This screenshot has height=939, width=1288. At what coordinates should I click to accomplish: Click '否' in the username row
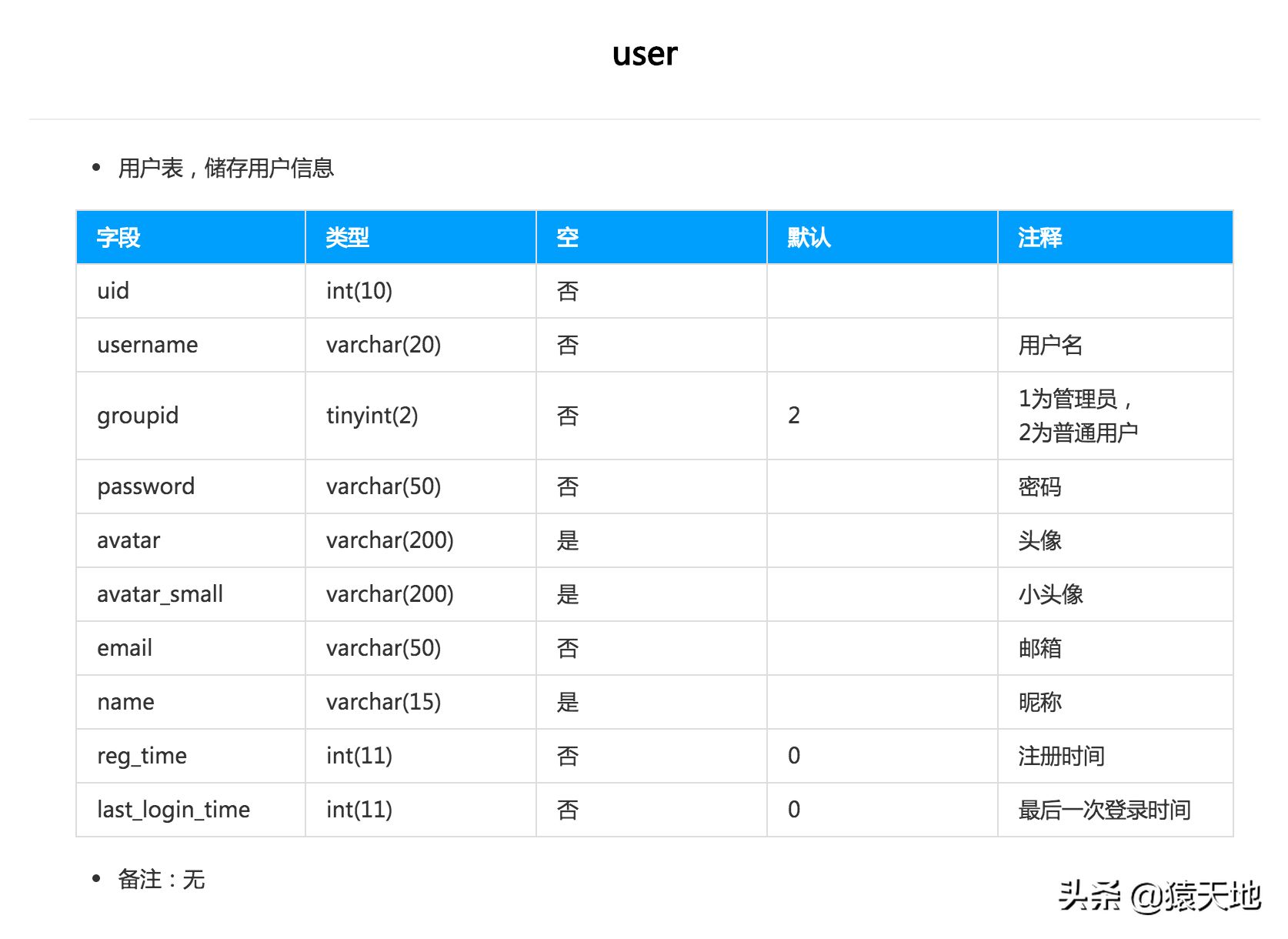(x=568, y=345)
